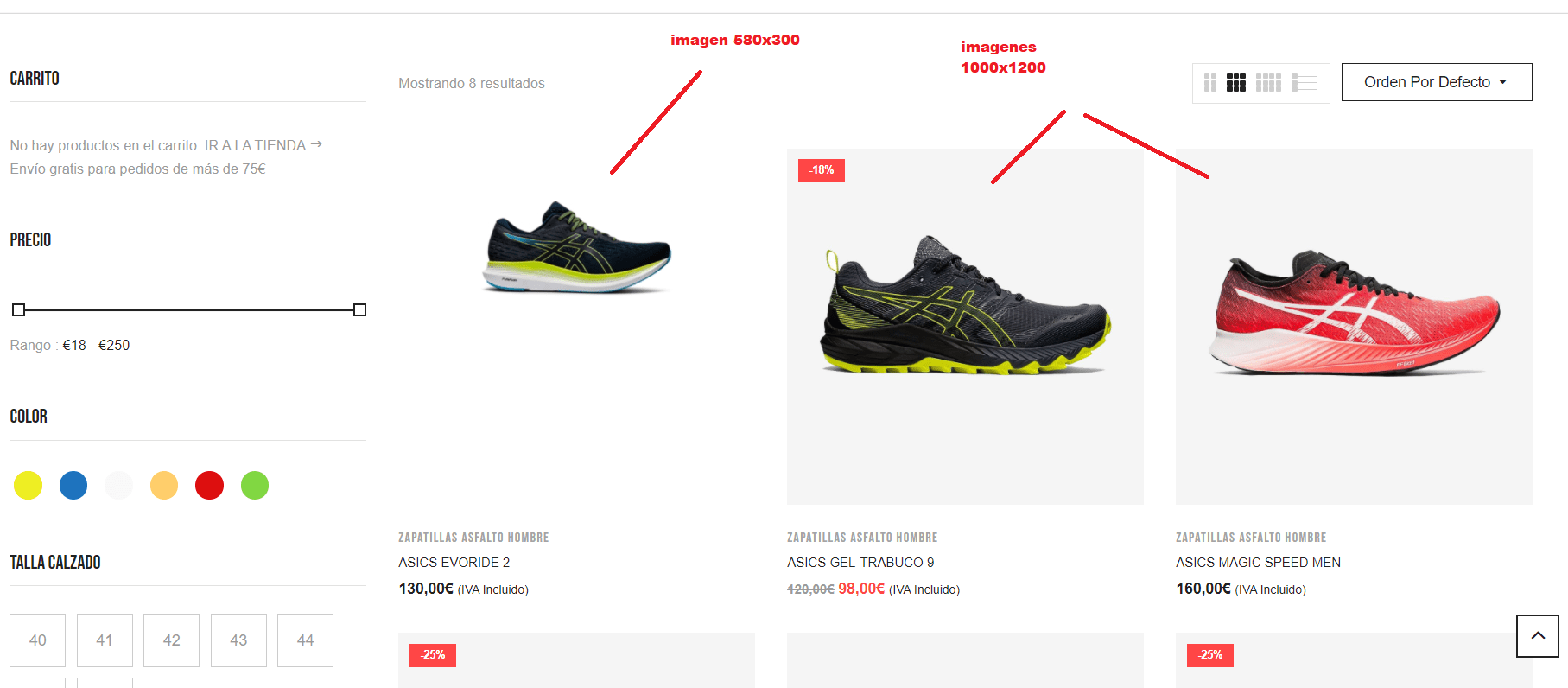Click the back-to-top arrow button
The width and height of the screenshot is (1568, 688).
pyautogui.click(x=1538, y=636)
